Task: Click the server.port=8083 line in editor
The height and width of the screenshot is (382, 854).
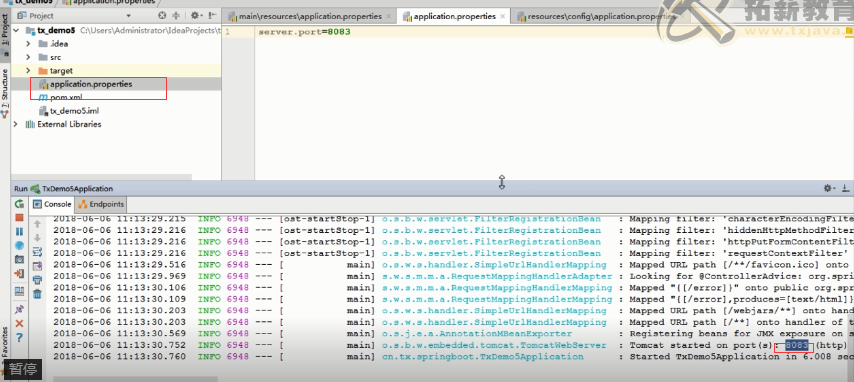Action: (304, 32)
